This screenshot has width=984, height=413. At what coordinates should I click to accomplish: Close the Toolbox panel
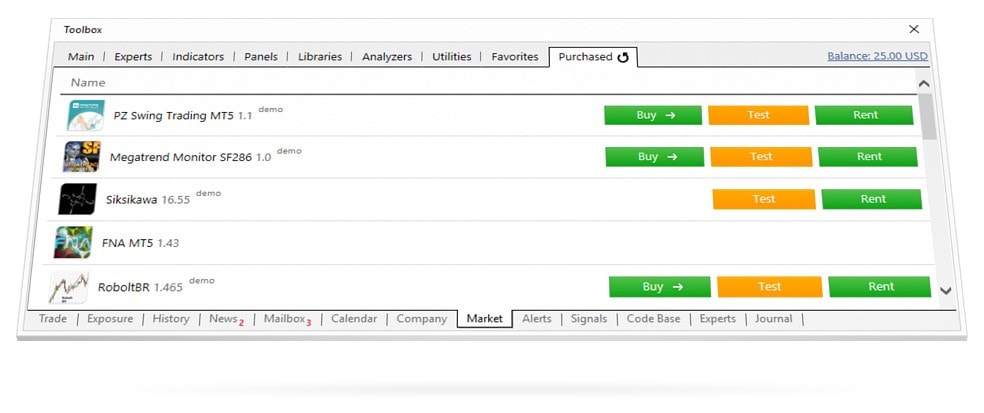pyautogui.click(x=913, y=30)
